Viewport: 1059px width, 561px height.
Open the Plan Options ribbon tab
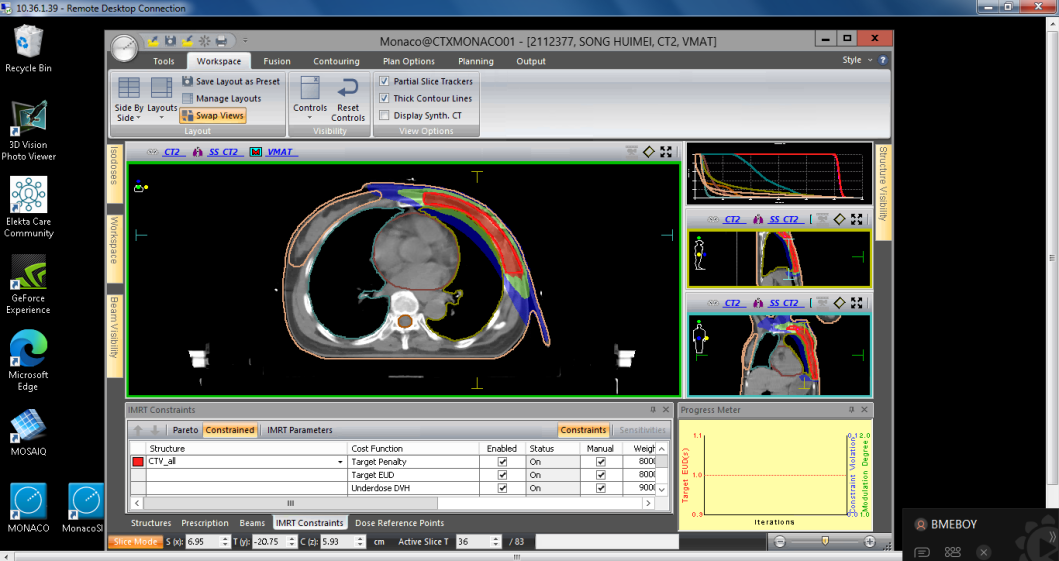tap(409, 61)
